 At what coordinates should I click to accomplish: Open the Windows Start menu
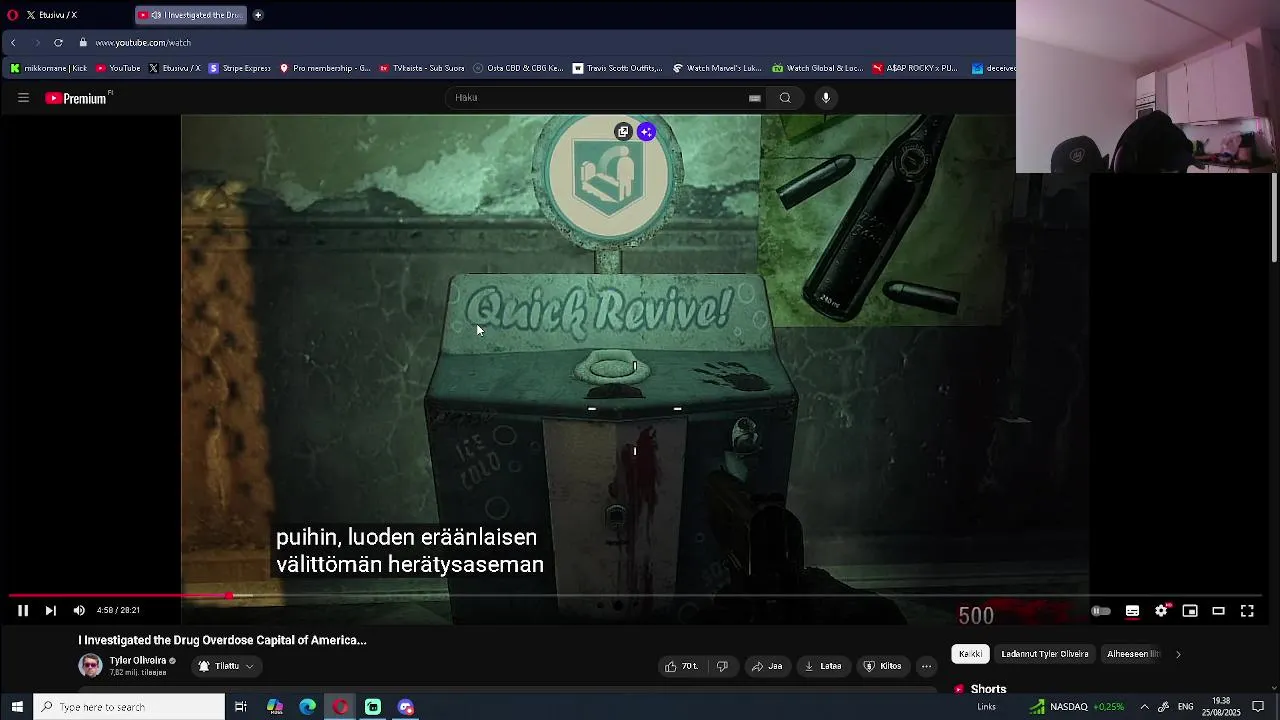coord(16,707)
